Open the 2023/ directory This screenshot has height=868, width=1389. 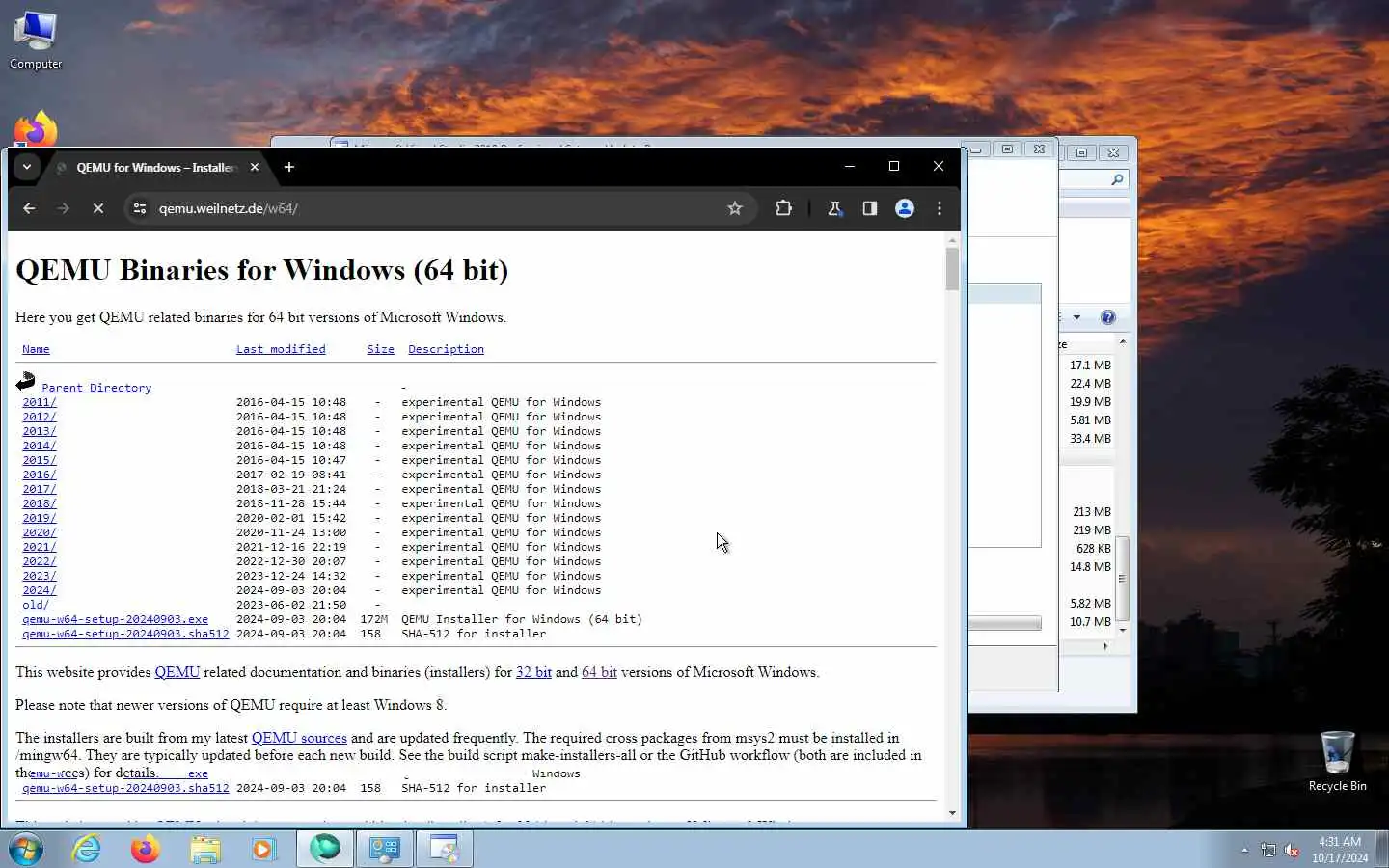pos(40,576)
